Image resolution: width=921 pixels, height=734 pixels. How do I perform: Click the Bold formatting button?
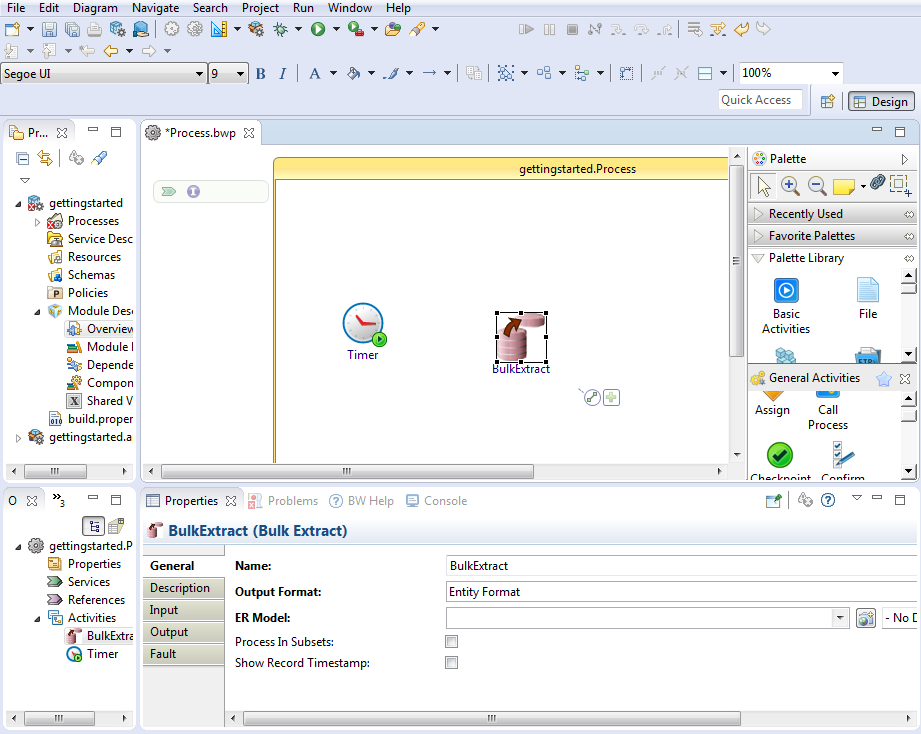point(261,73)
